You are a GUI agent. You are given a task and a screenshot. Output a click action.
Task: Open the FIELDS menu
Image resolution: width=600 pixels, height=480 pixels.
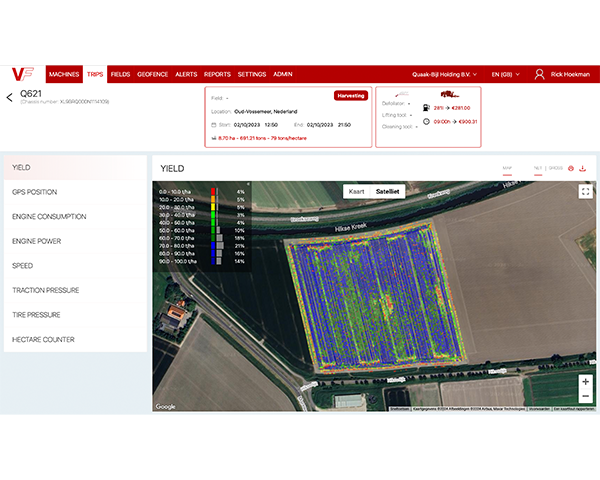click(x=121, y=74)
